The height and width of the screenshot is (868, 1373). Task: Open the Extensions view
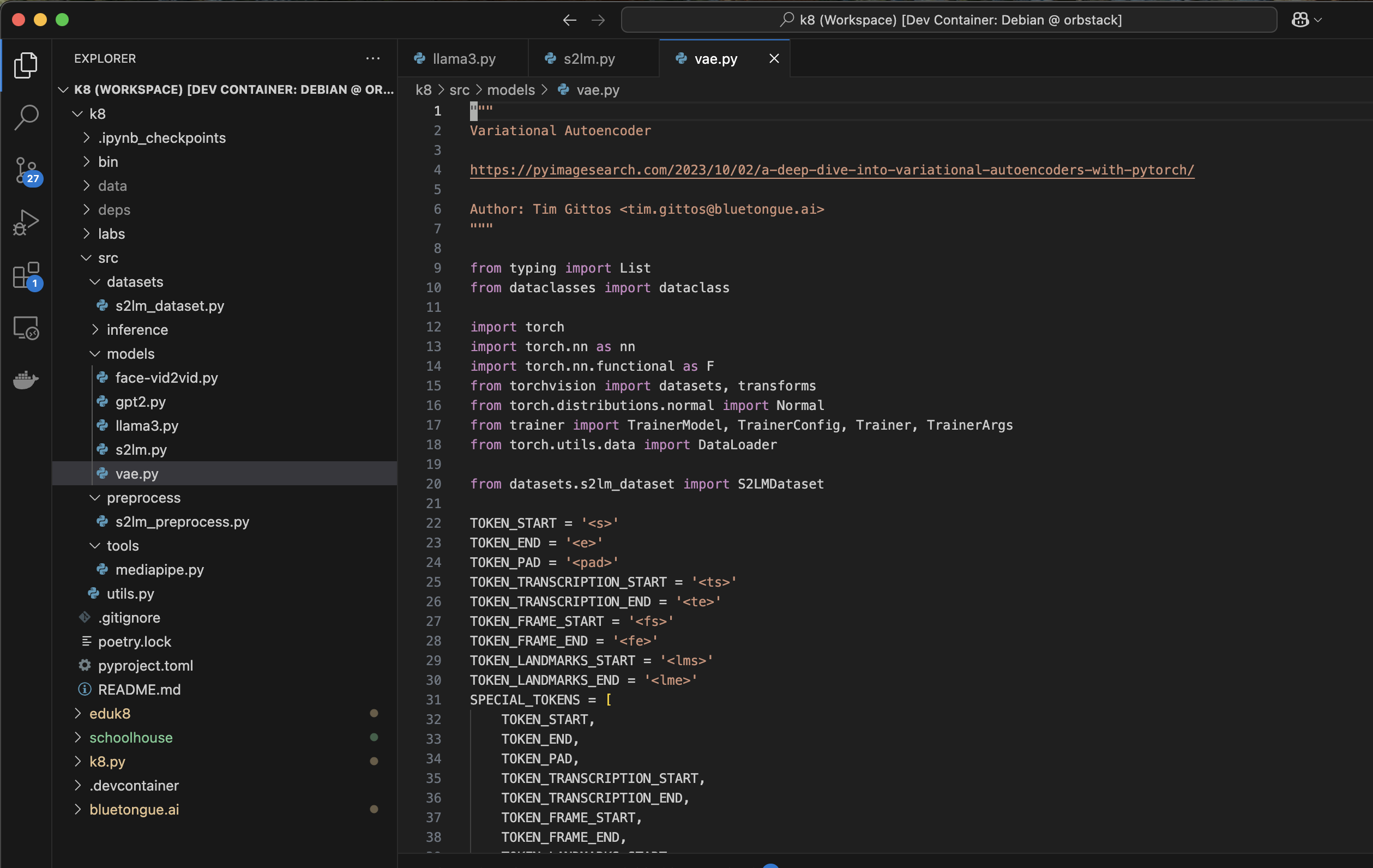26,276
